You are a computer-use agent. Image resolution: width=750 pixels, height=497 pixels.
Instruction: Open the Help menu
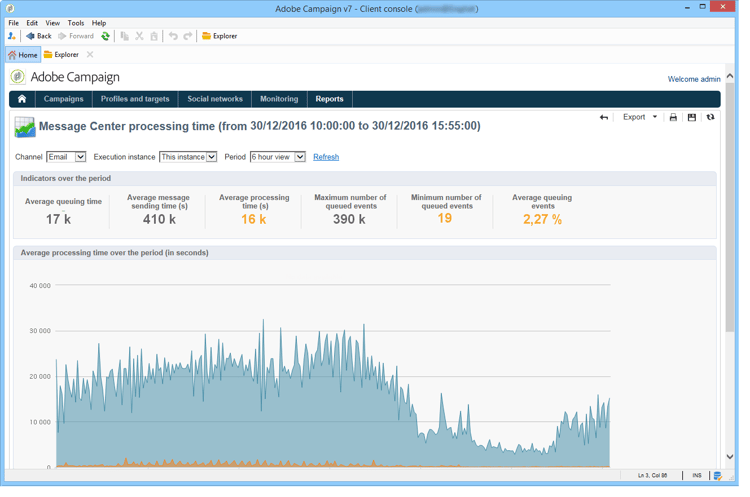[x=99, y=23]
